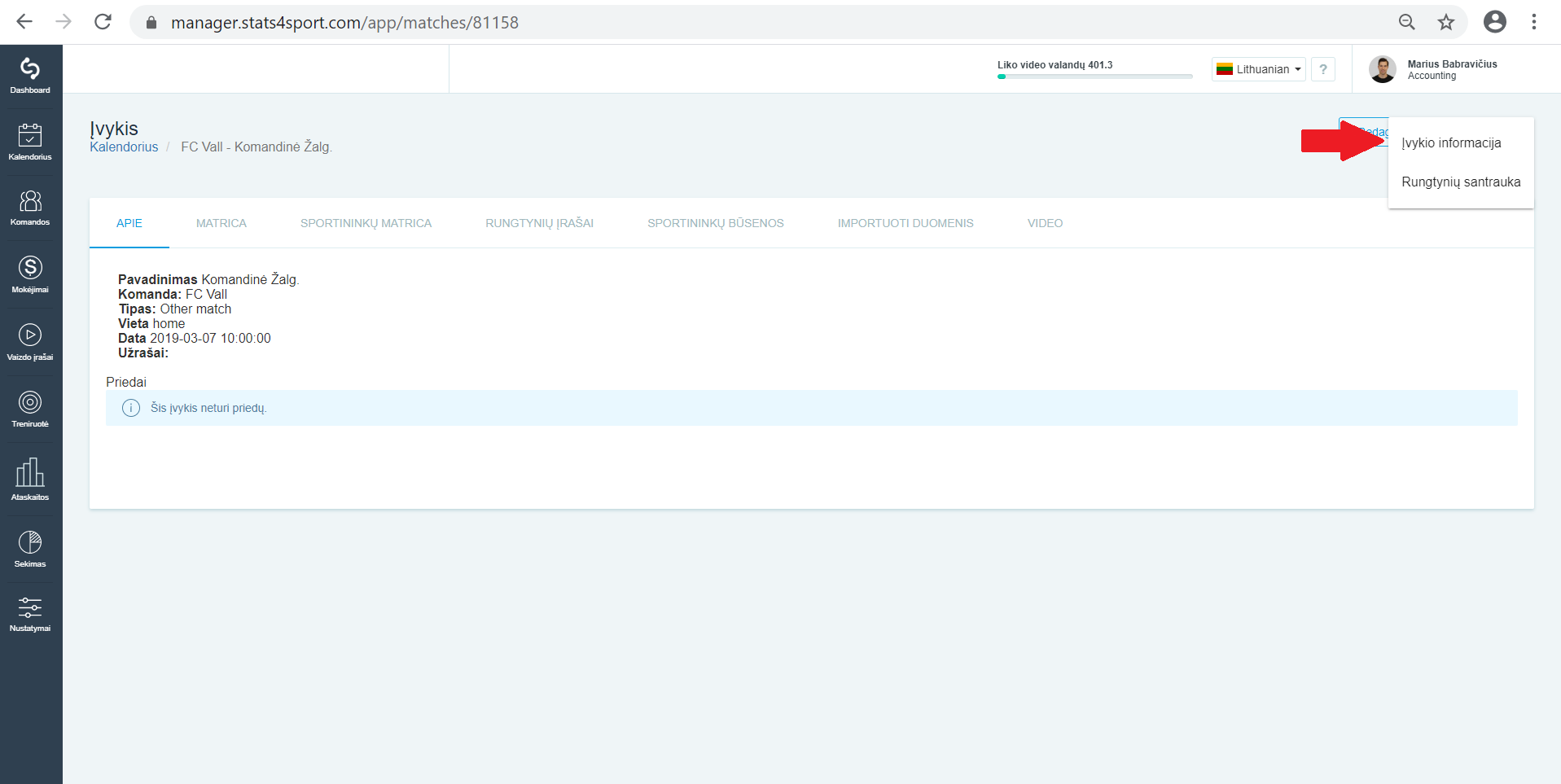Click the video hours remaining progress bar

tap(1095, 77)
